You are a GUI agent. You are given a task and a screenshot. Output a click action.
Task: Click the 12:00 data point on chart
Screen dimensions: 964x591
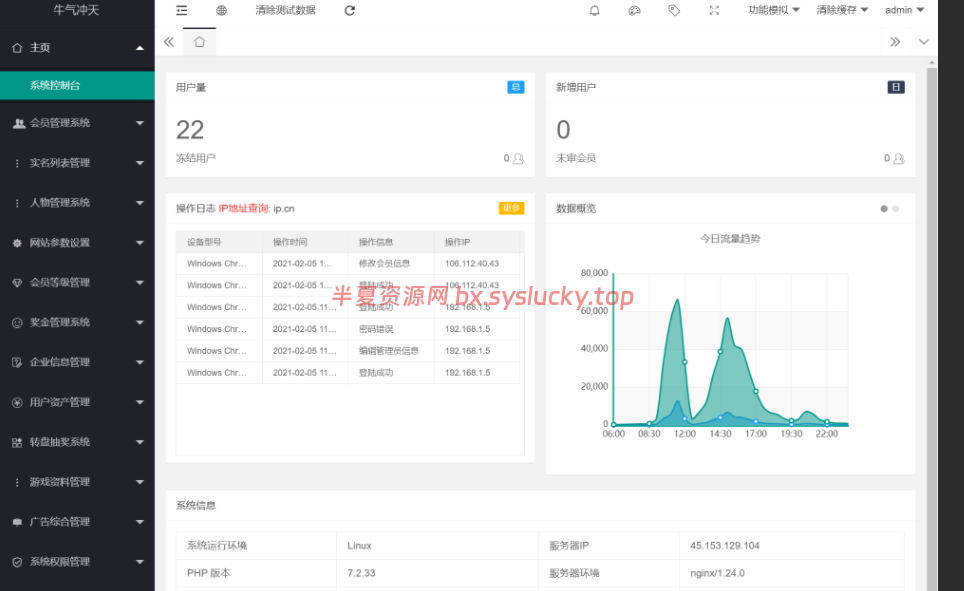click(685, 362)
